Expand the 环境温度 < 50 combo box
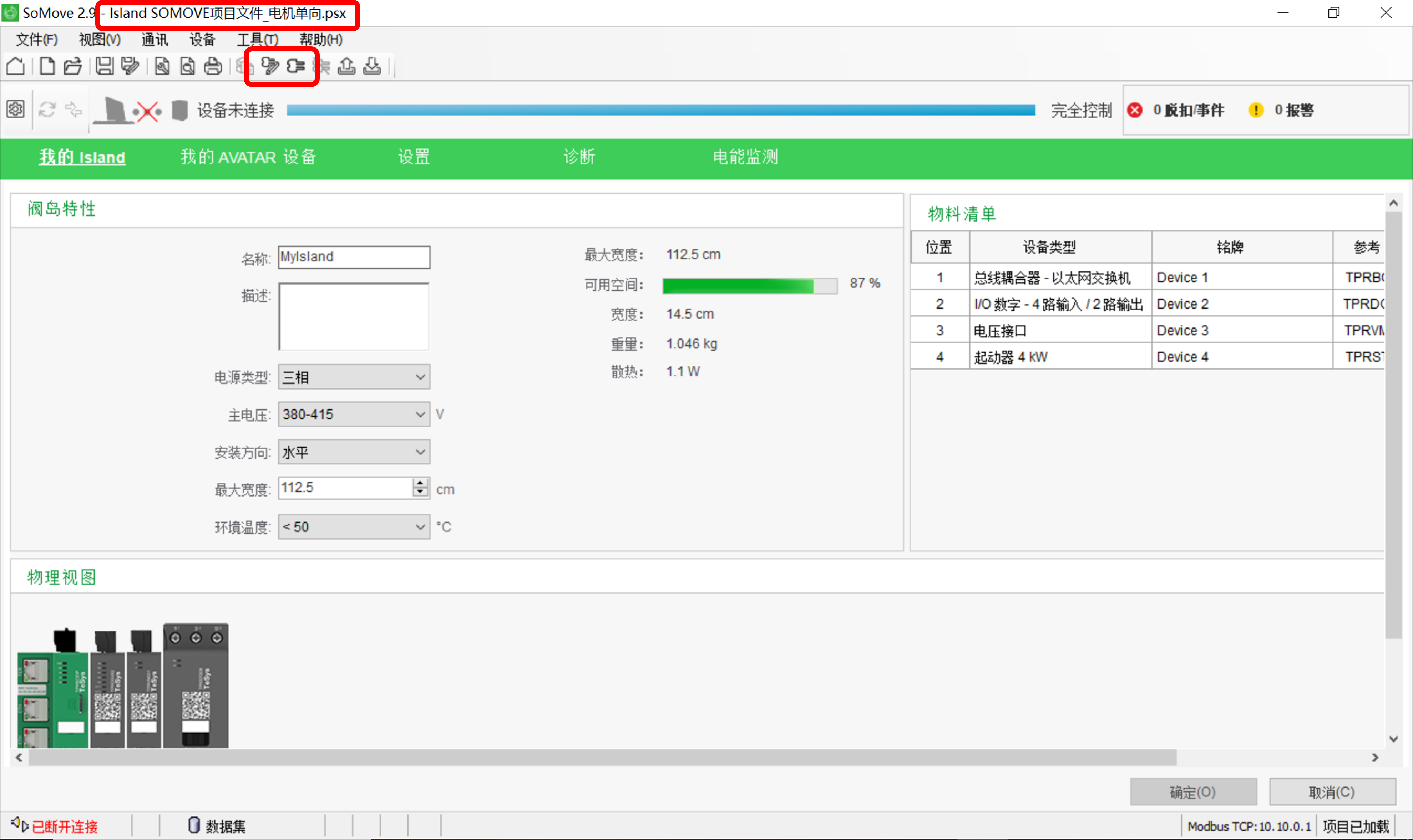Viewport: 1413px width, 840px height. 354,527
